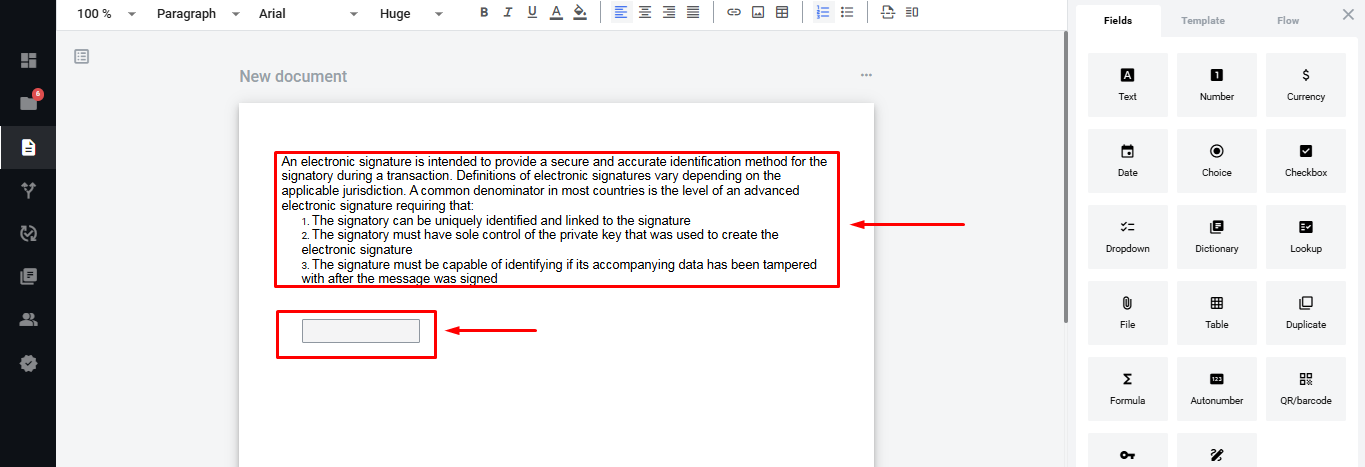This screenshot has height=467, width=1365.
Task: Switch to the Template tab
Action: [x=1202, y=21]
